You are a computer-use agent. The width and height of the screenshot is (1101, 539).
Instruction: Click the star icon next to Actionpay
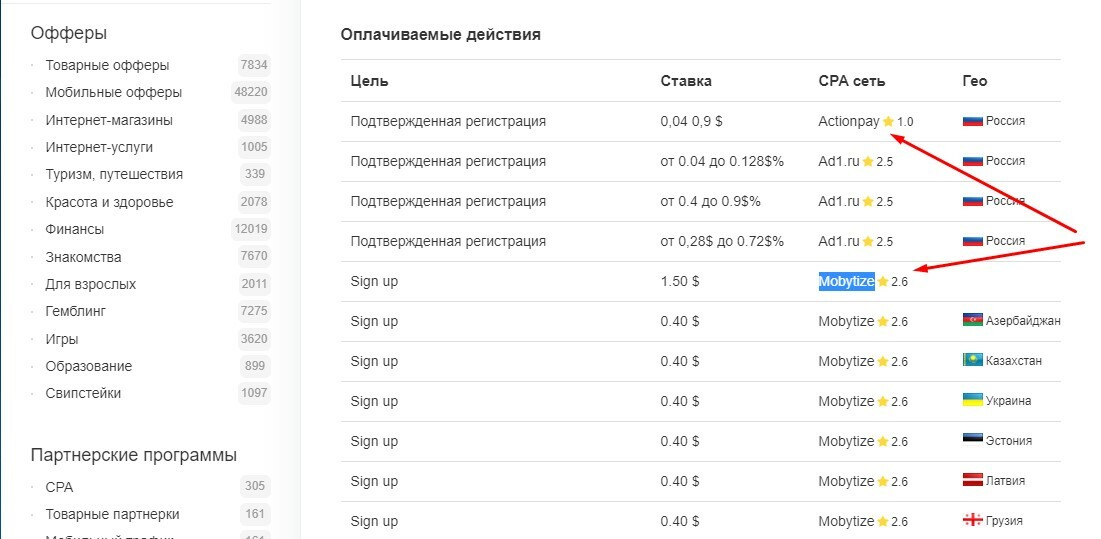pyautogui.click(x=888, y=122)
